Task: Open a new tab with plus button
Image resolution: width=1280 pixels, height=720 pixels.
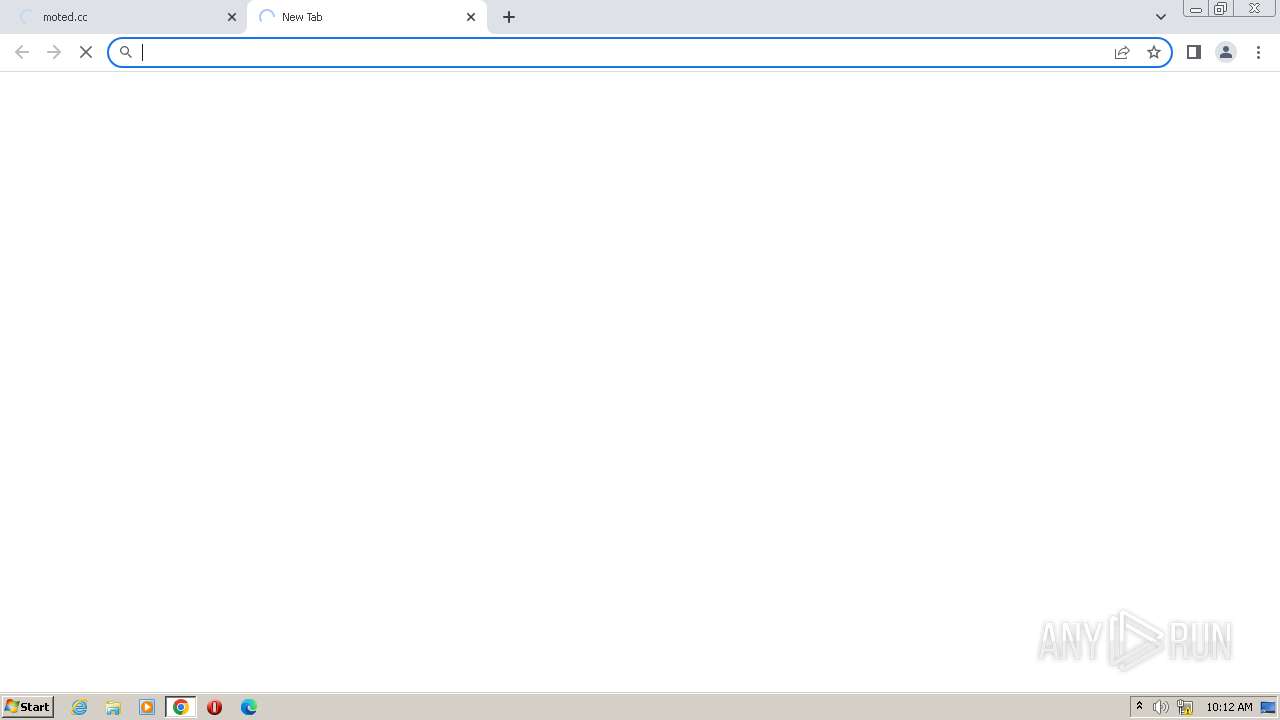Action: point(509,17)
